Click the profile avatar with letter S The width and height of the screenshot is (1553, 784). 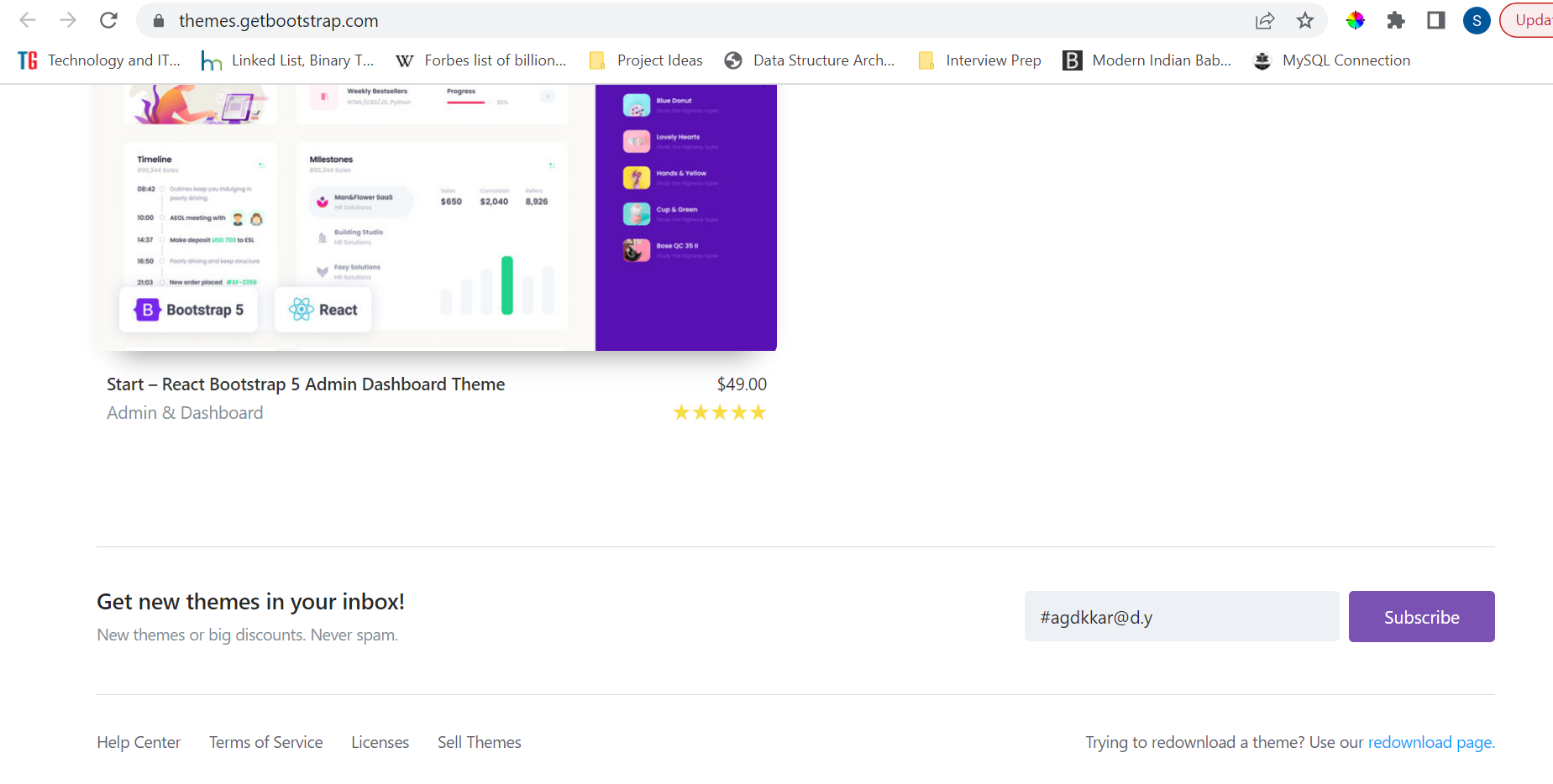click(x=1476, y=20)
